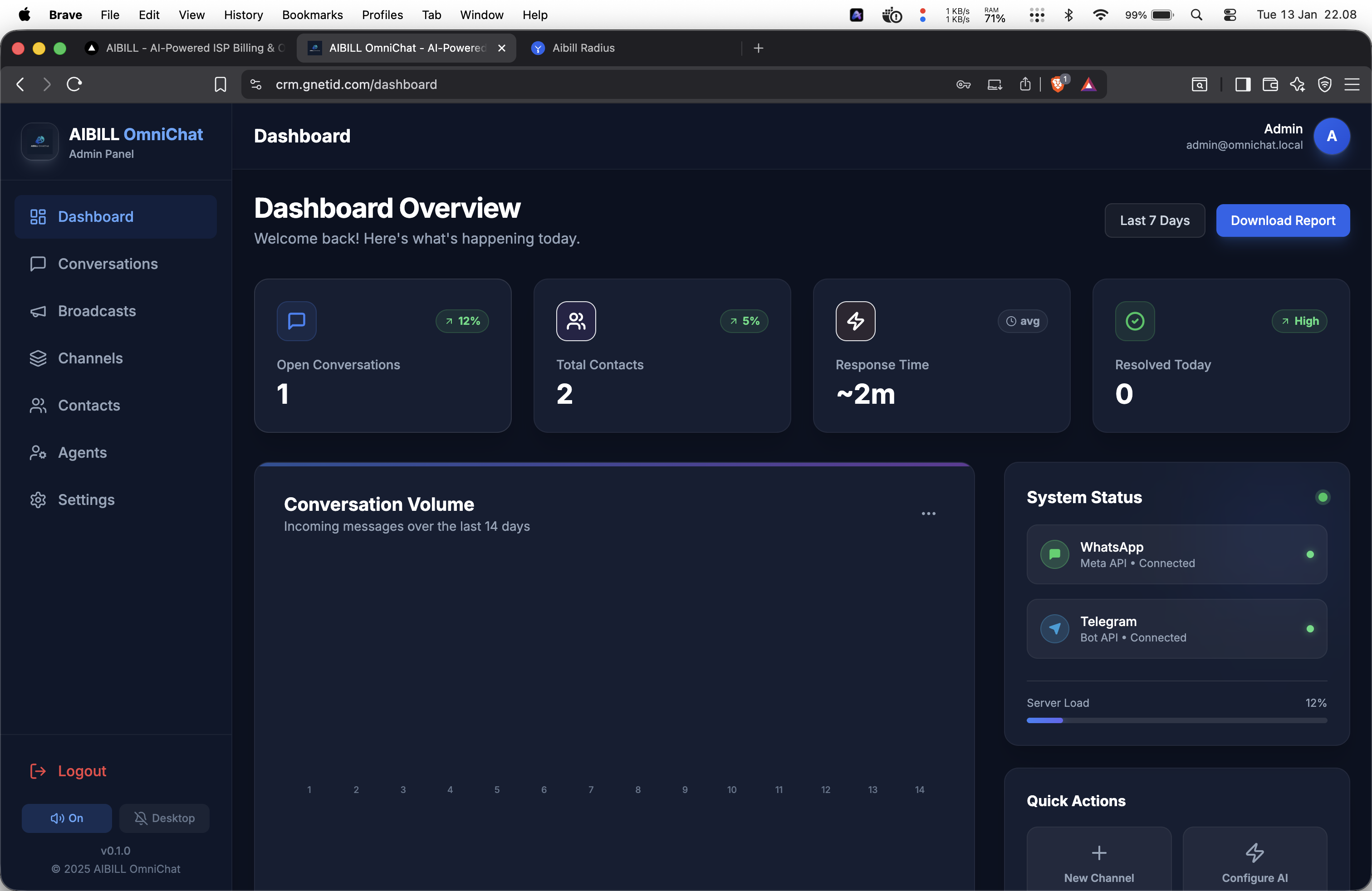Click the Telegram paper plane icon
This screenshot has width=1372, height=891.
[1054, 629]
